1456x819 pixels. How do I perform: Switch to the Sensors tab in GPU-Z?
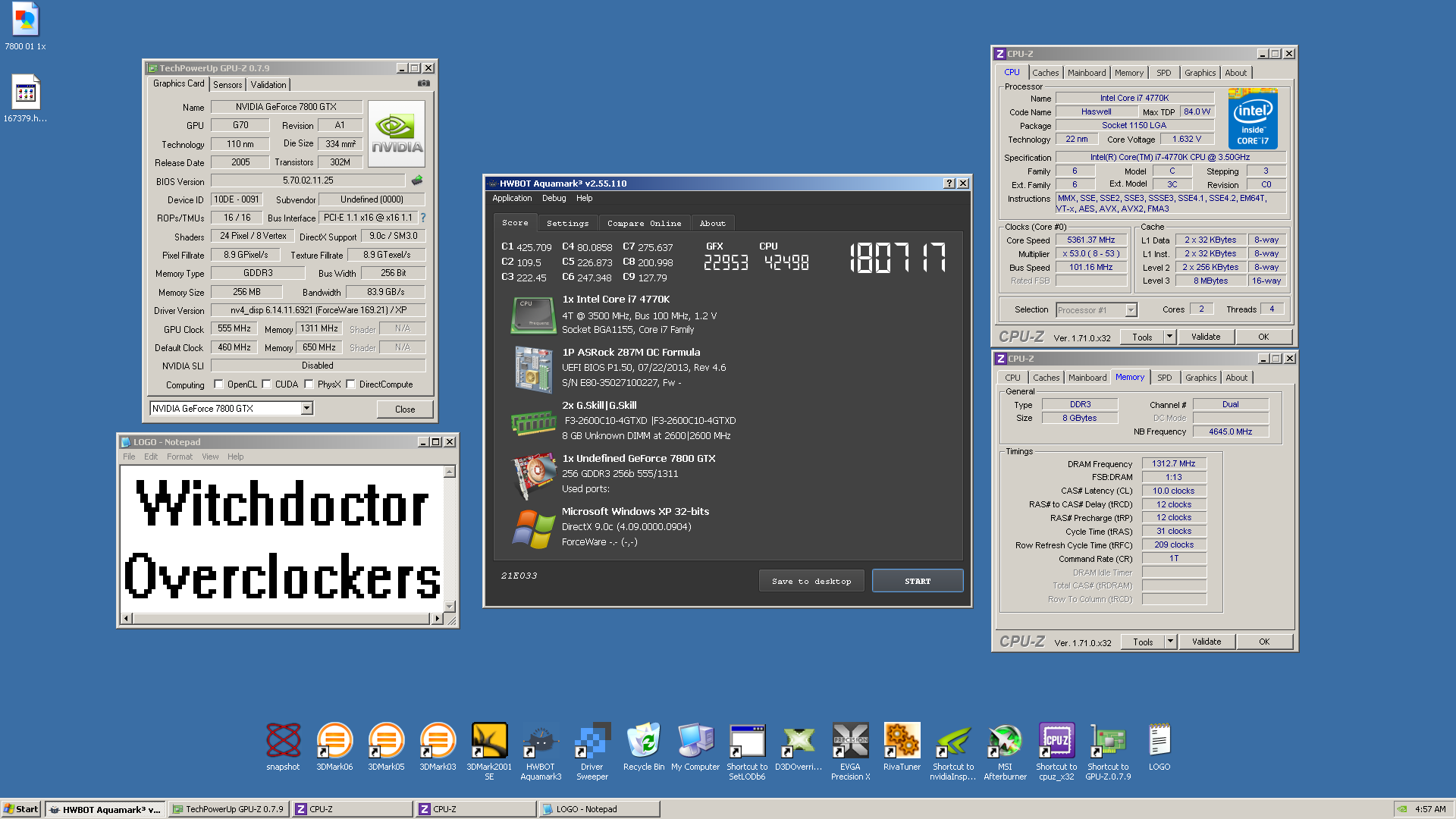(x=227, y=85)
